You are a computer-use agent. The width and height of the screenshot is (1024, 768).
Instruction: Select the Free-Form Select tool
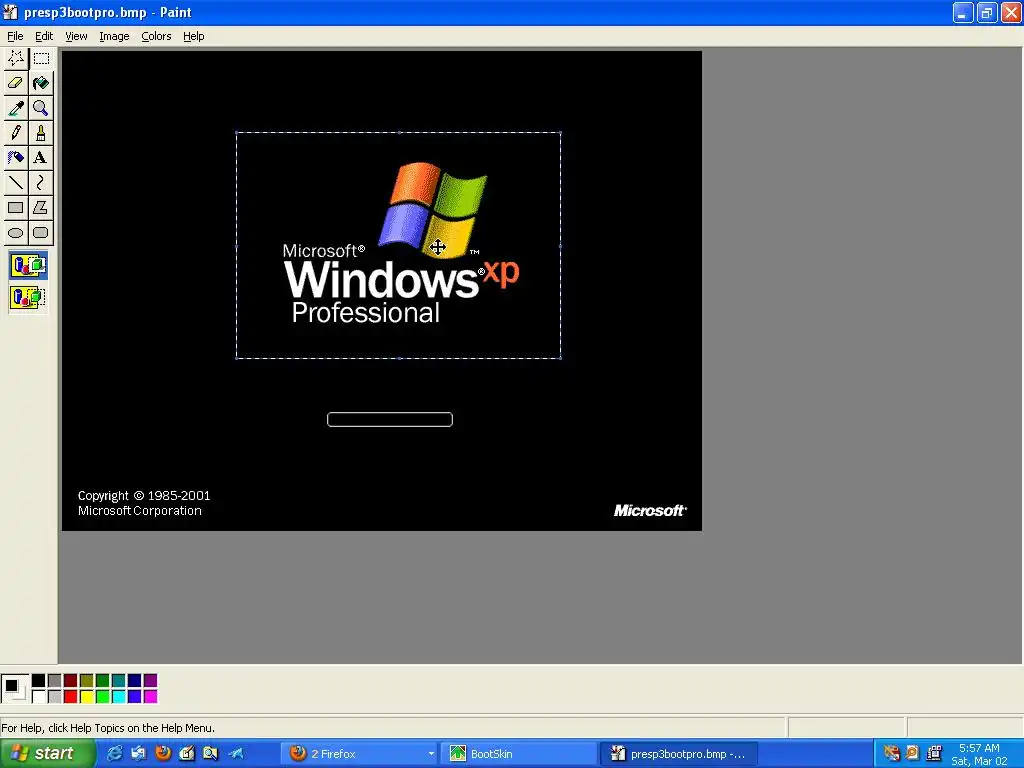(x=16, y=58)
